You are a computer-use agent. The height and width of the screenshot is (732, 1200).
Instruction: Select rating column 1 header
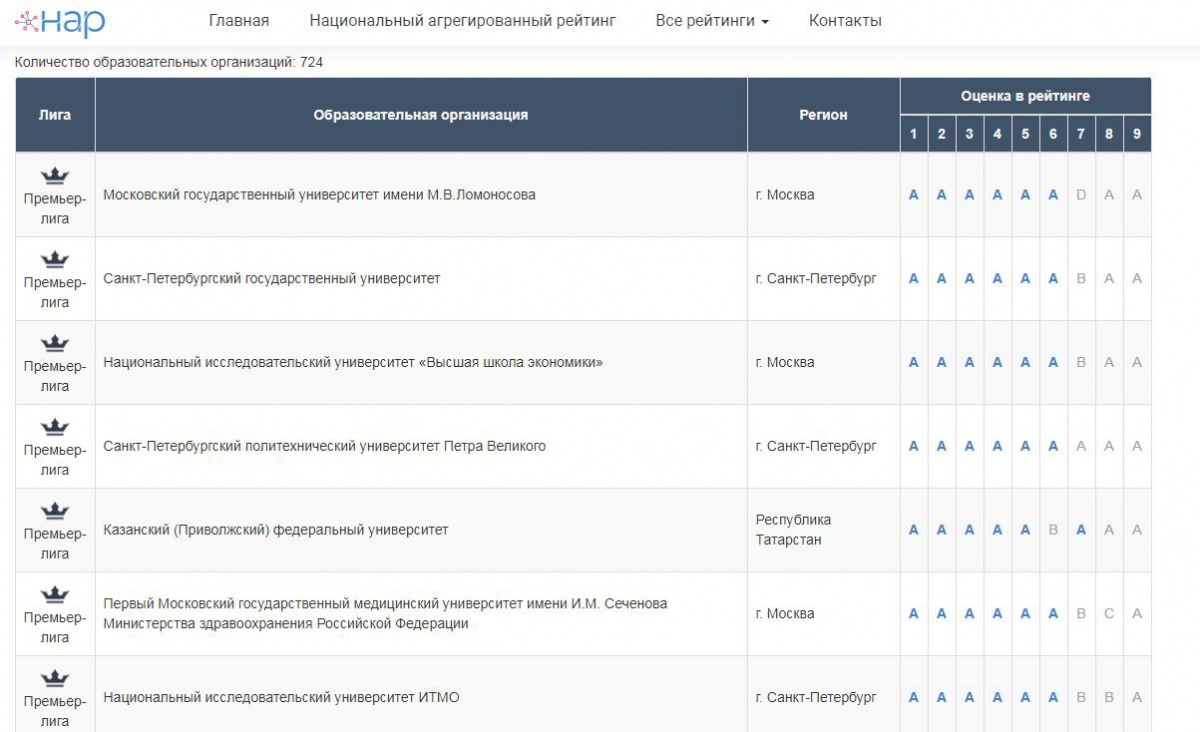click(913, 134)
